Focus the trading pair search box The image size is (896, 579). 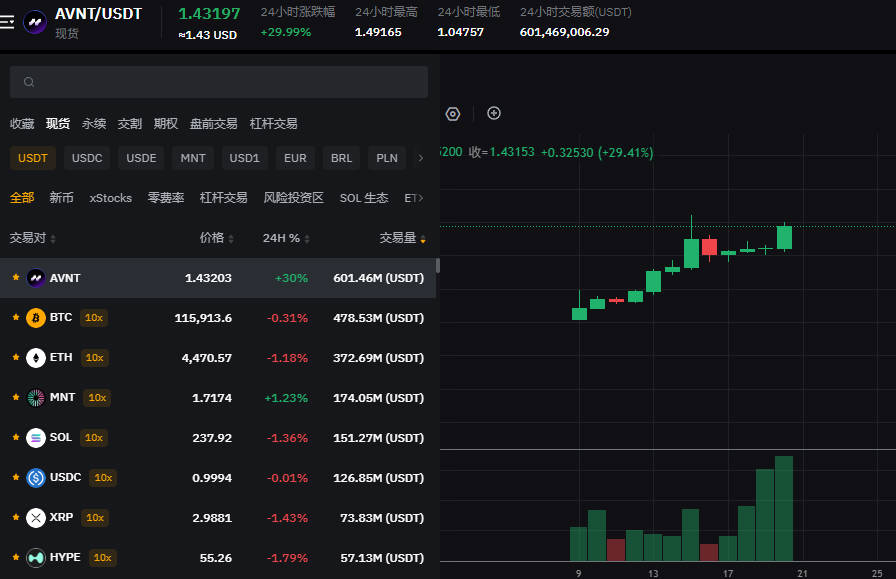pyautogui.click(x=219, y=82)
